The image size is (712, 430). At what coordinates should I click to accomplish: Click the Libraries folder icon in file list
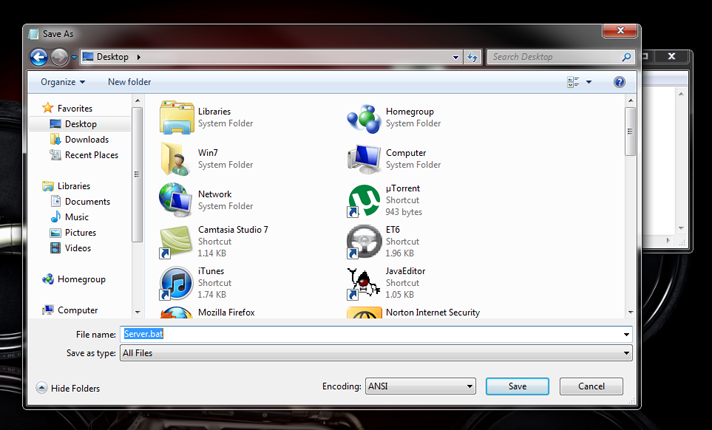coord(176,118)
